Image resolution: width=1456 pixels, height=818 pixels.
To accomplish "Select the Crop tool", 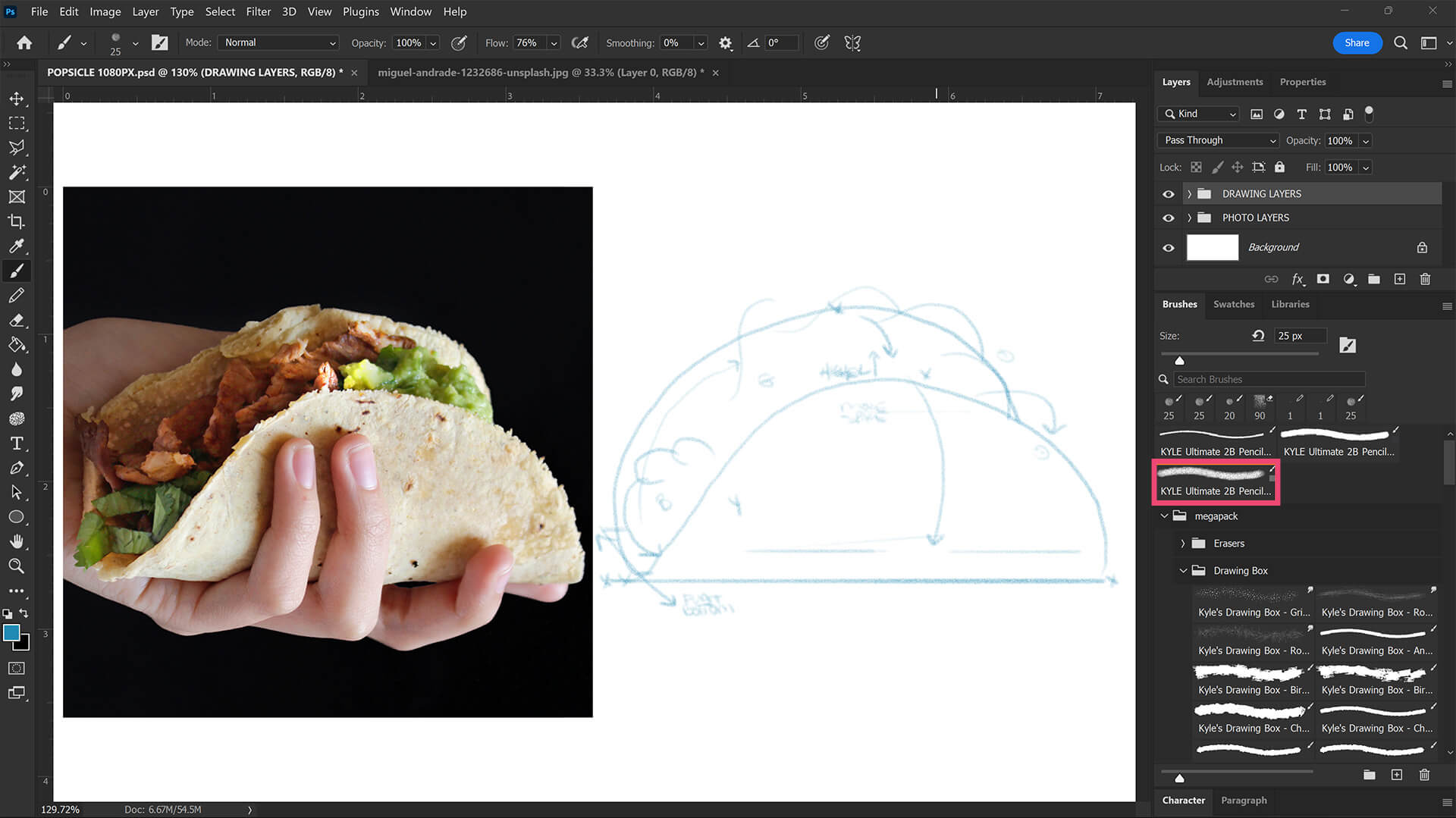I will click(17, 221).
